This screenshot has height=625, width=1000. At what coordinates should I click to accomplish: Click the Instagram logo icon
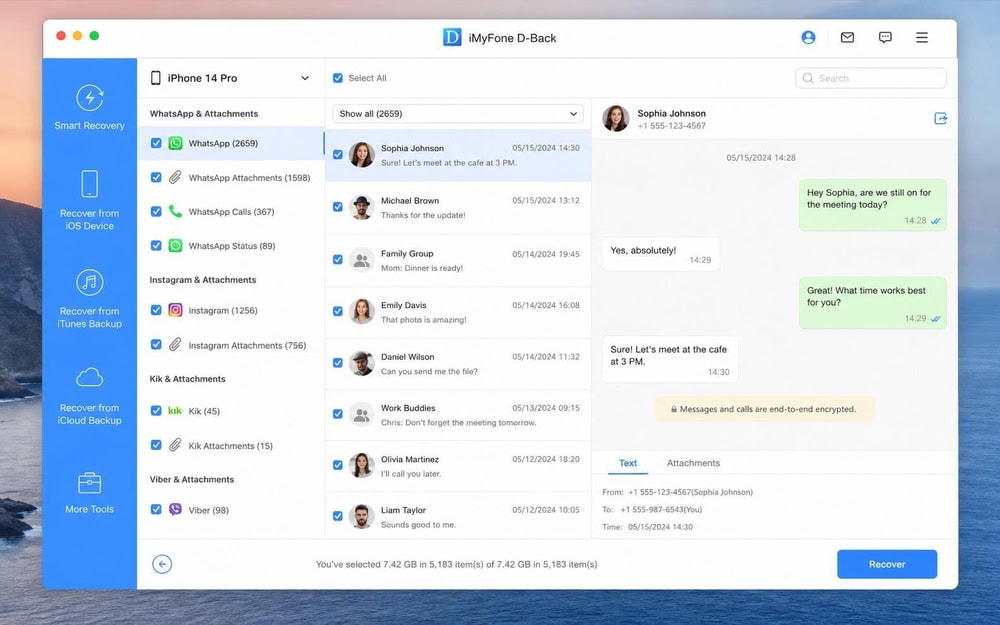(175, 310)
